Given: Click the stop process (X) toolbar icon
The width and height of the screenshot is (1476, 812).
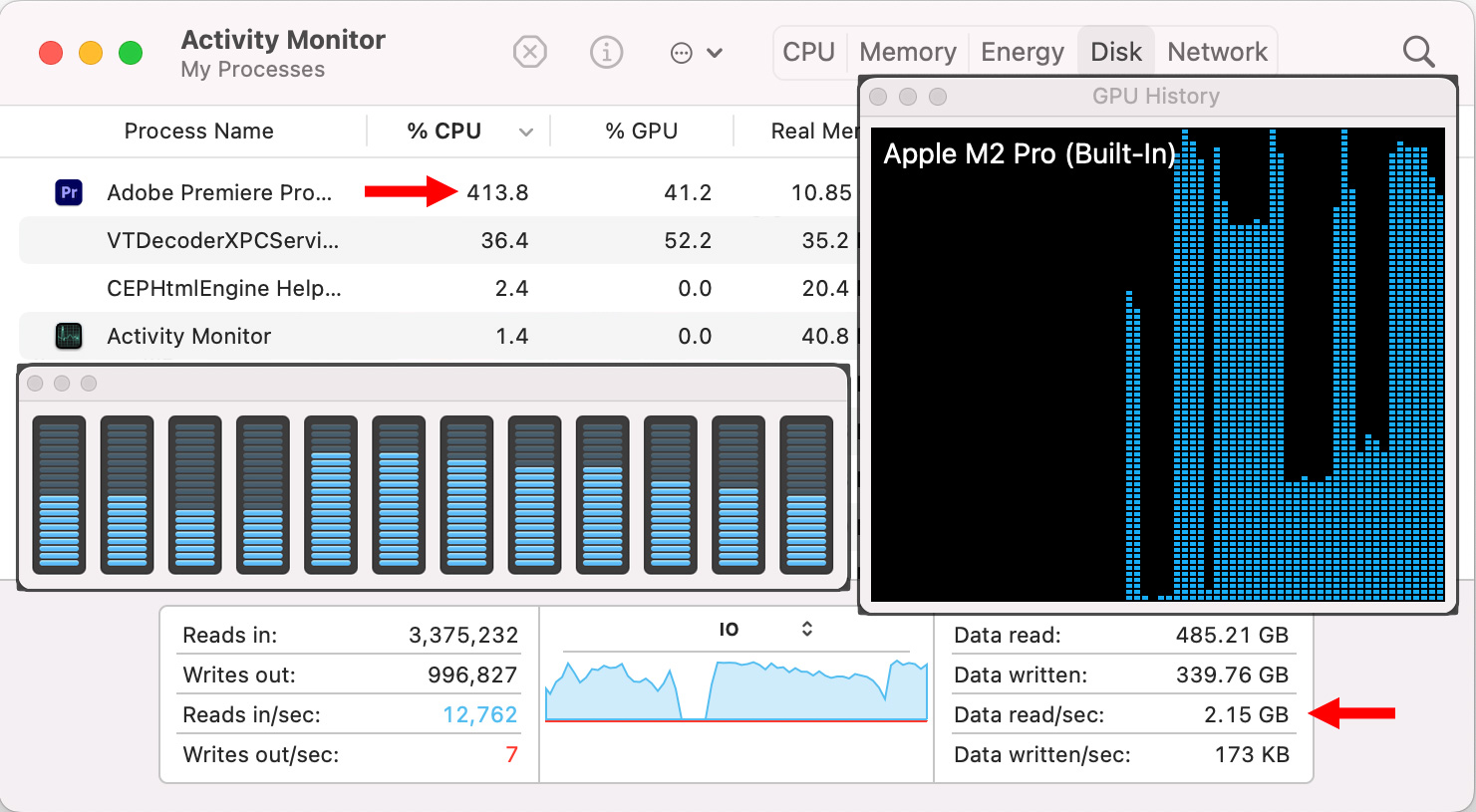Looking at the screenshot, I should [530, 52].
